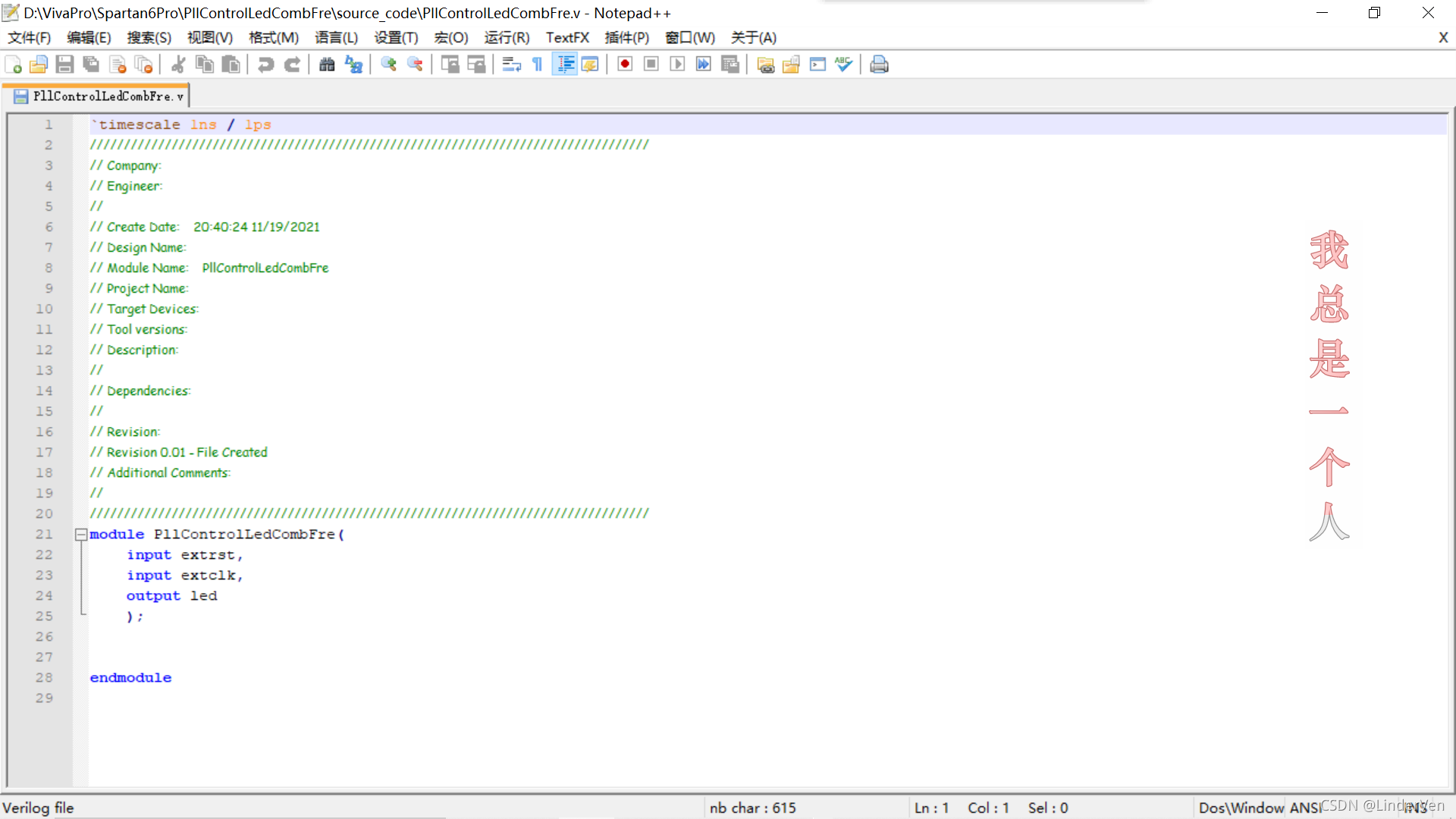Click the spell check ABC icon
The width and height of the screenshot is (1456, 819).
(x=843, y=64)
